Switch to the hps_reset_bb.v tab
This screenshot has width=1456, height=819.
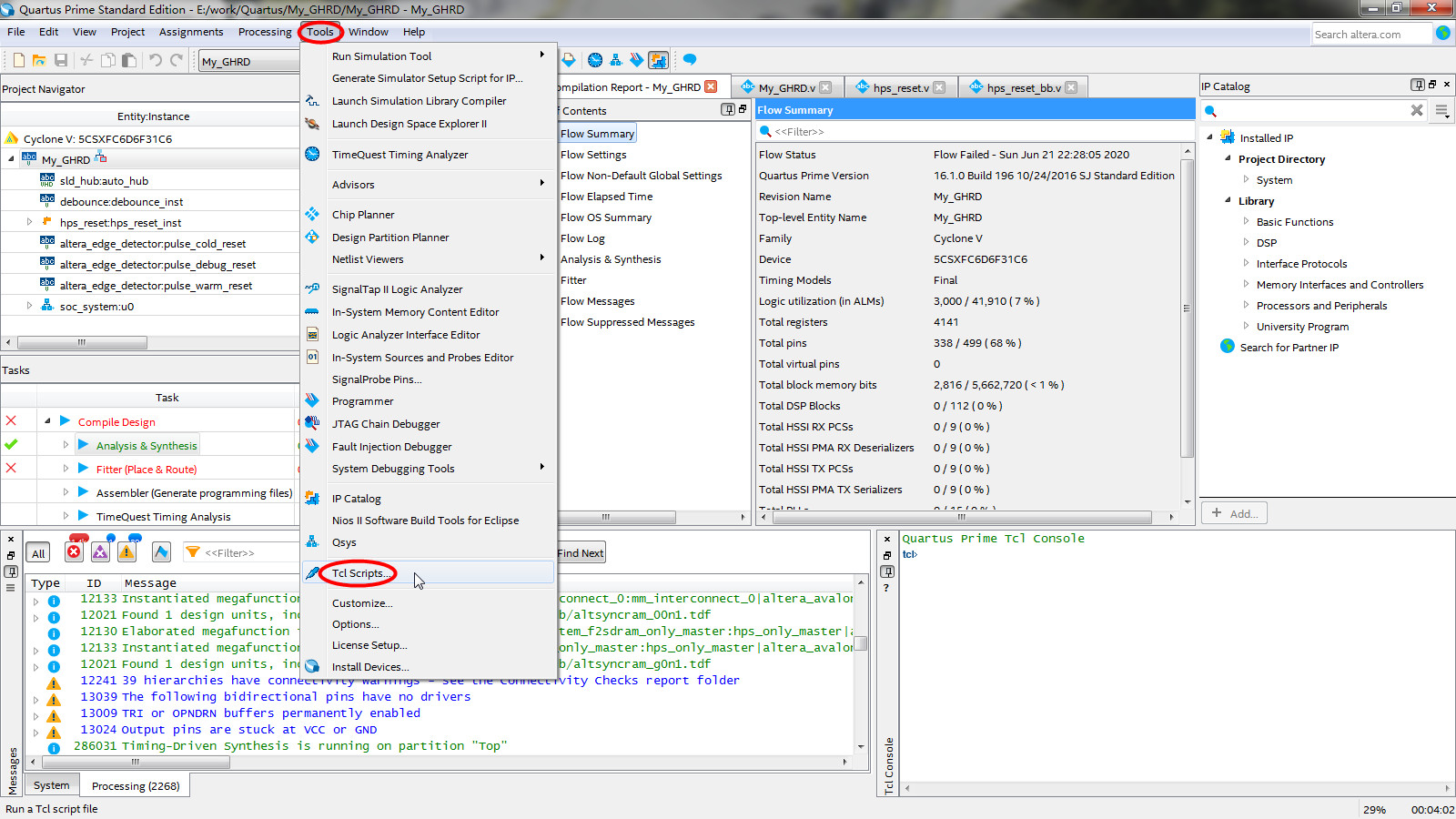pyautogui.click(x=1024, y=87)
